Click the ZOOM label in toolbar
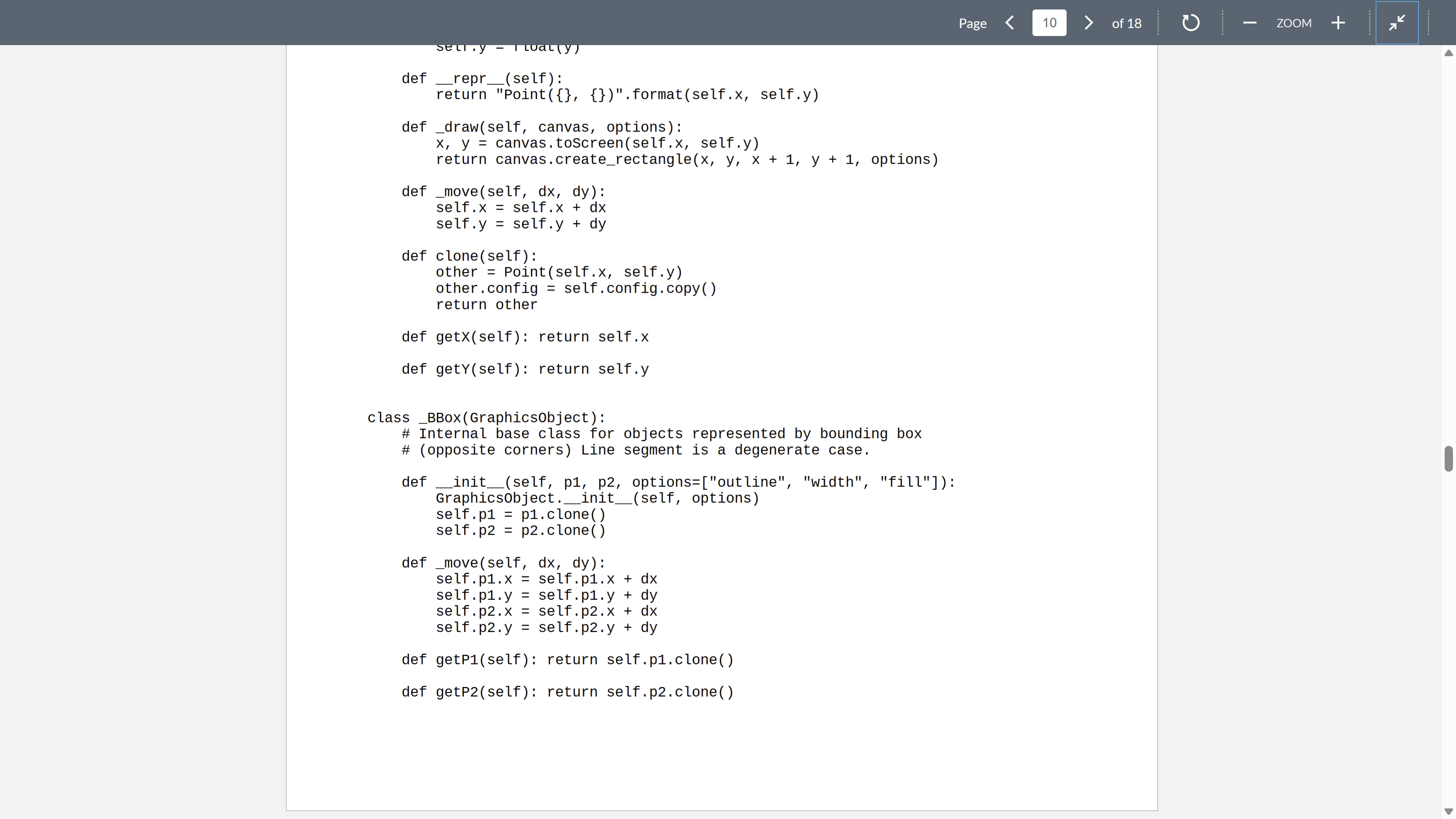 (1294, 23)
